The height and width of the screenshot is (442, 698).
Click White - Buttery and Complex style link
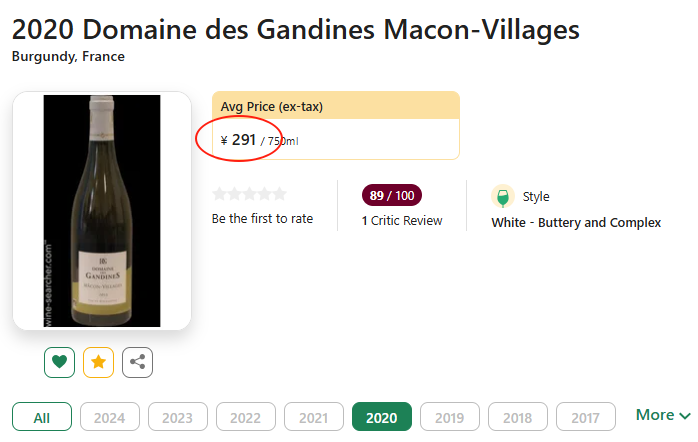[x=576, y=222]
